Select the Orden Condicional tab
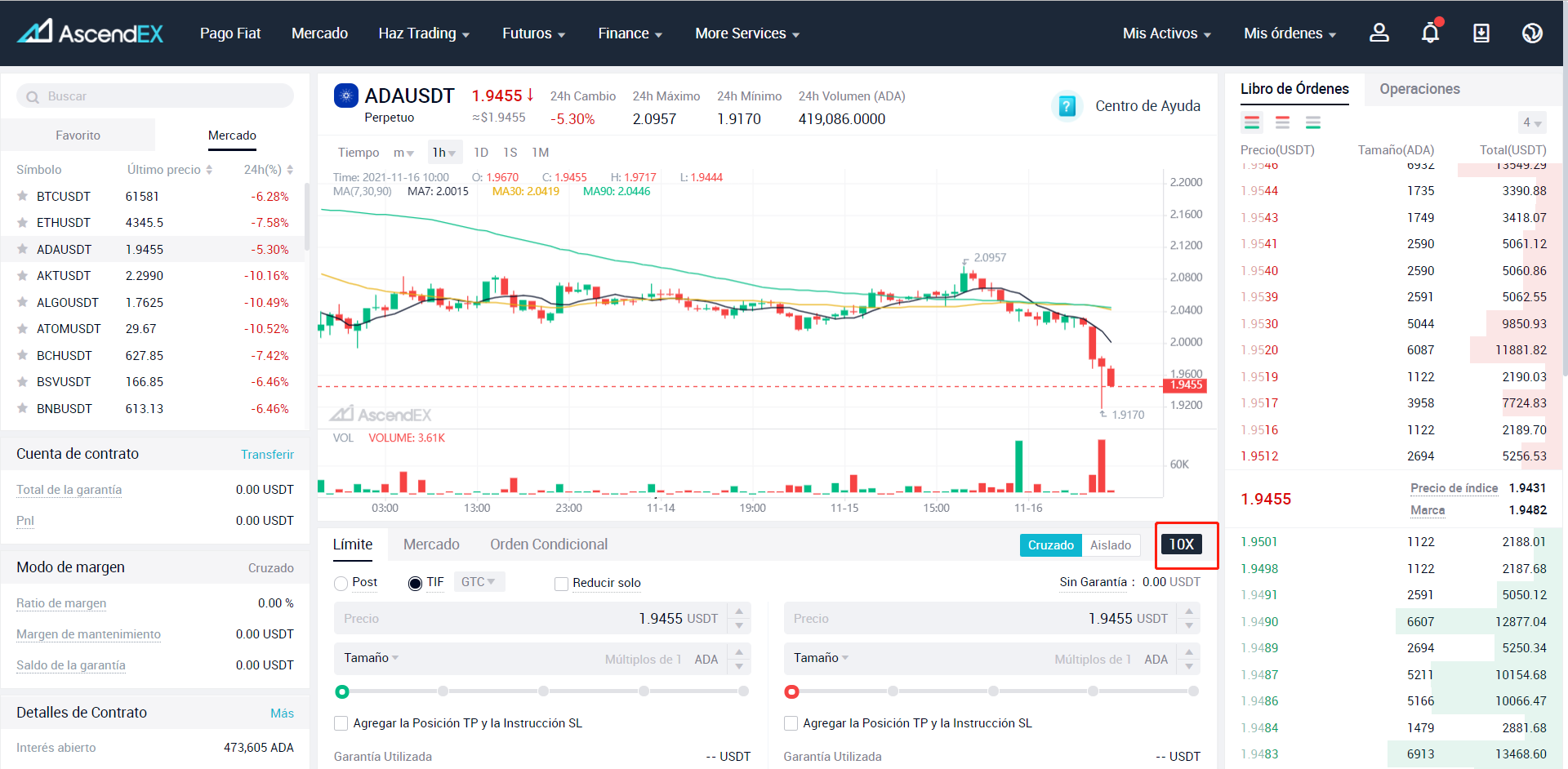Screen dimensions: 1568x769 (549, 545)
